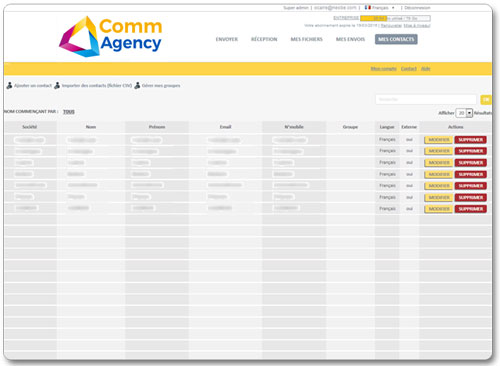This screenshot has height=366, width=500.
Task: Click the contact search input field
Action: click(x=426, y=99)
